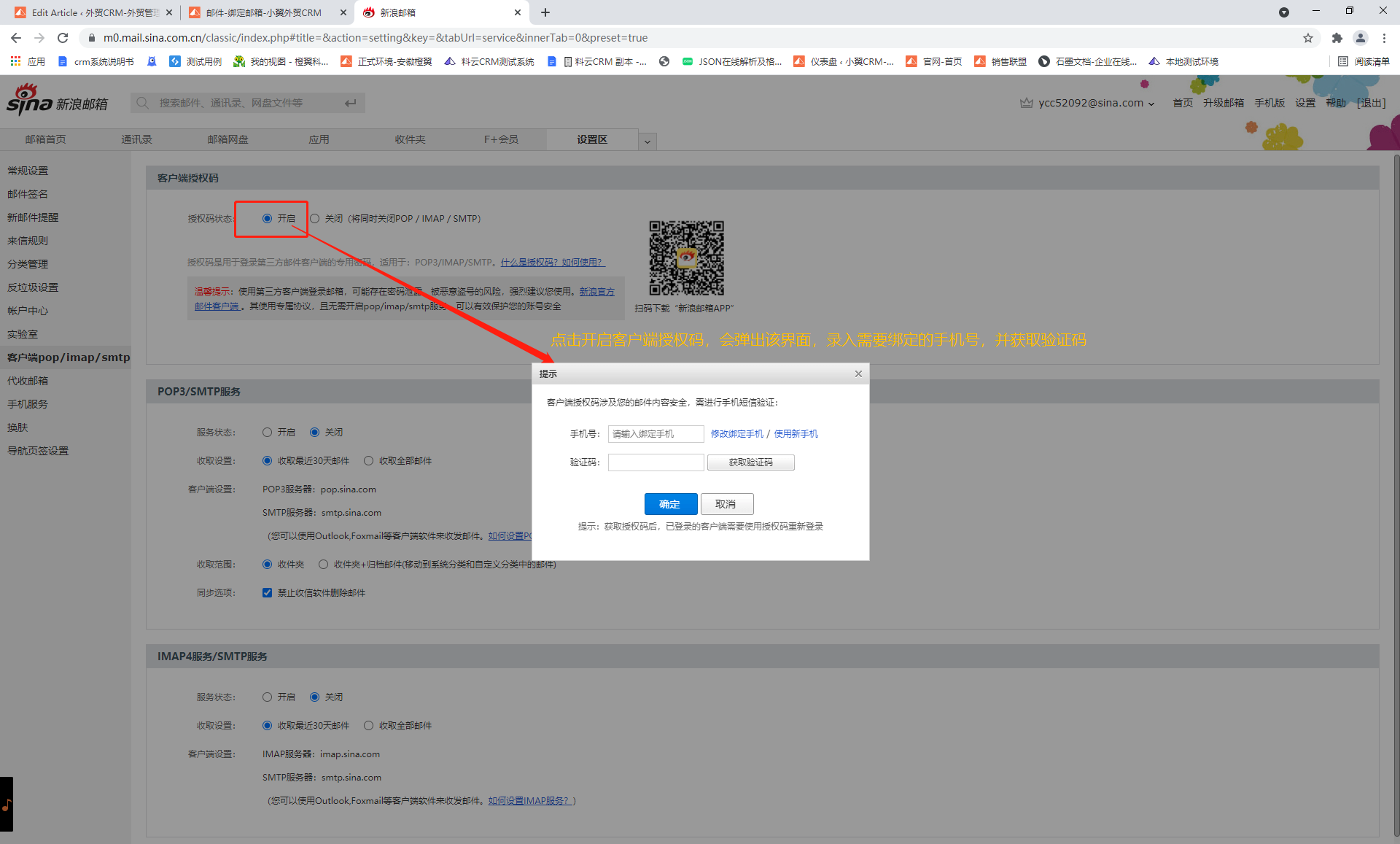Select POP3 收取全部邮件 radio

[x=369, y=461]
